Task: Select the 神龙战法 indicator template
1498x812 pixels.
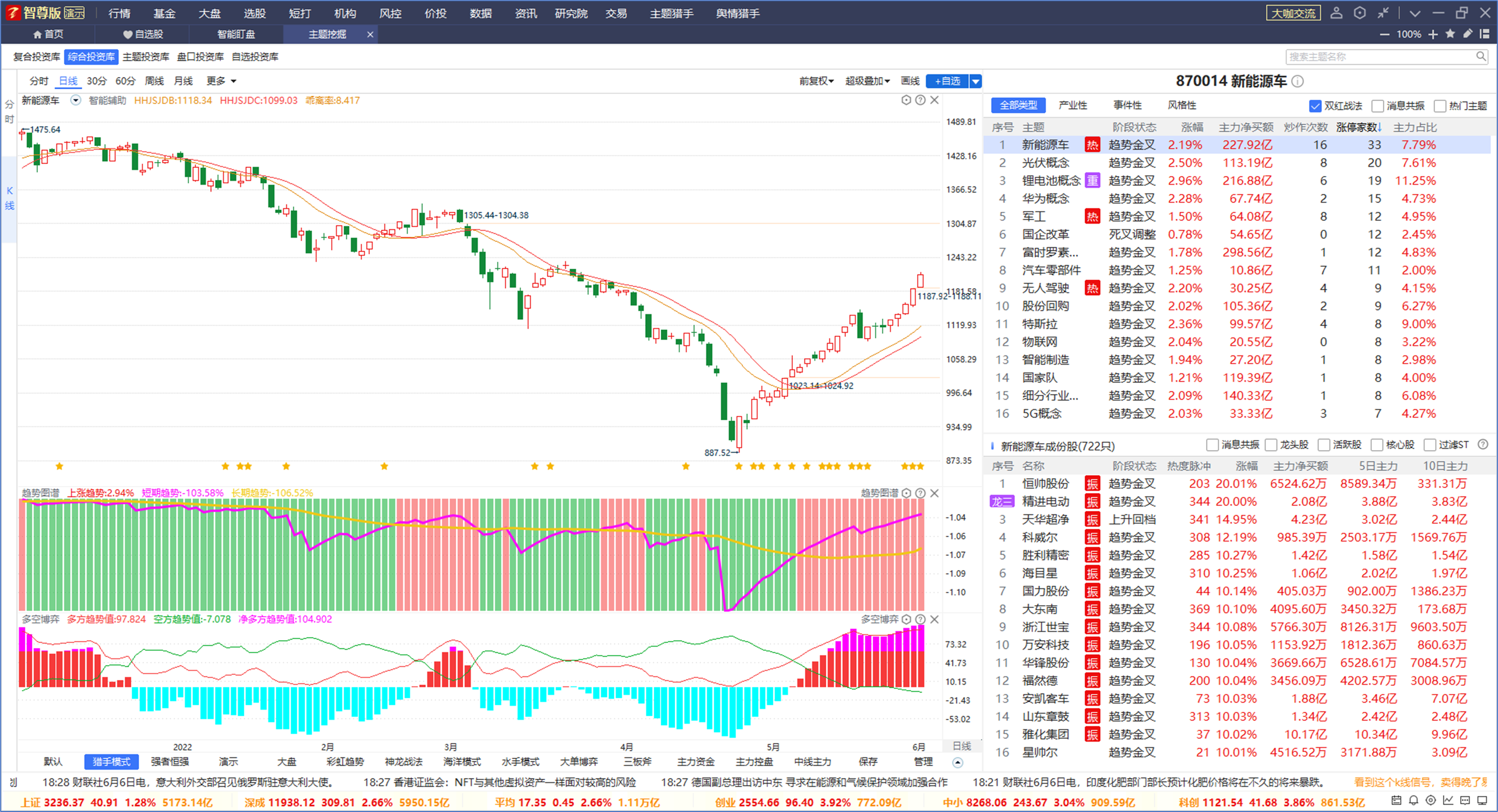Action: click(403, 762)
